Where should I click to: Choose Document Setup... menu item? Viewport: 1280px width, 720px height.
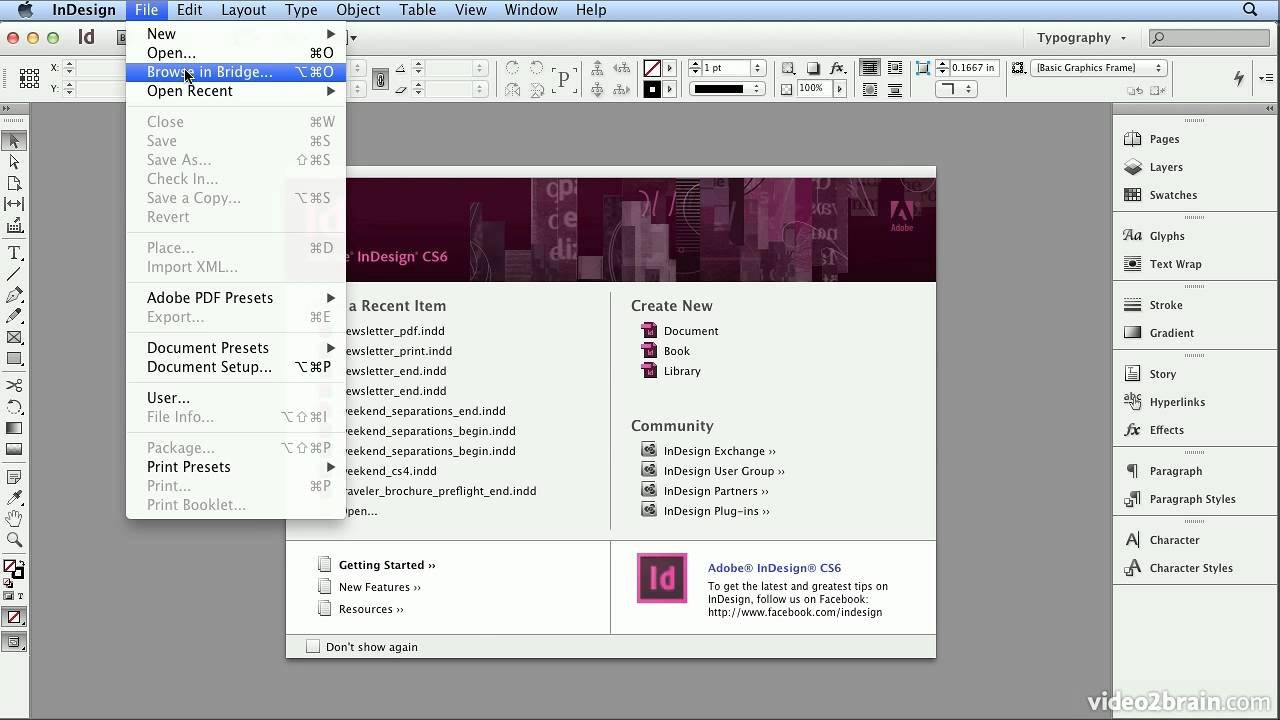[x=235, y=367]
